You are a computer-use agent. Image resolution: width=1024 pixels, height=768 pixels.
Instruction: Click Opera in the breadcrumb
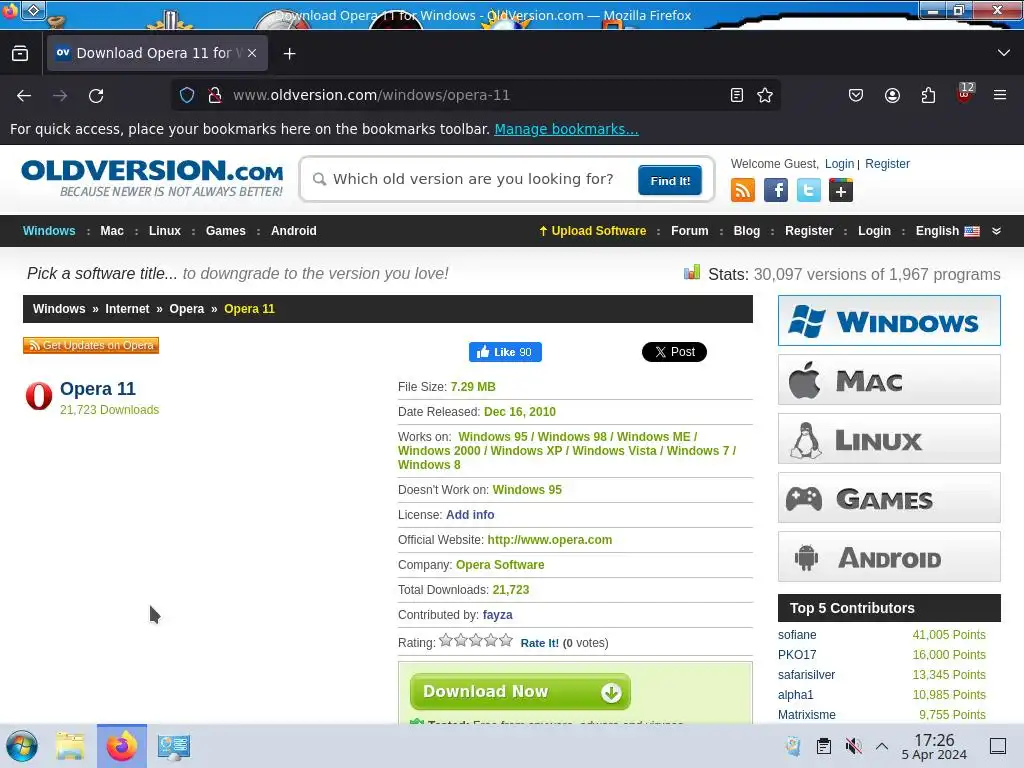[187, 309]
